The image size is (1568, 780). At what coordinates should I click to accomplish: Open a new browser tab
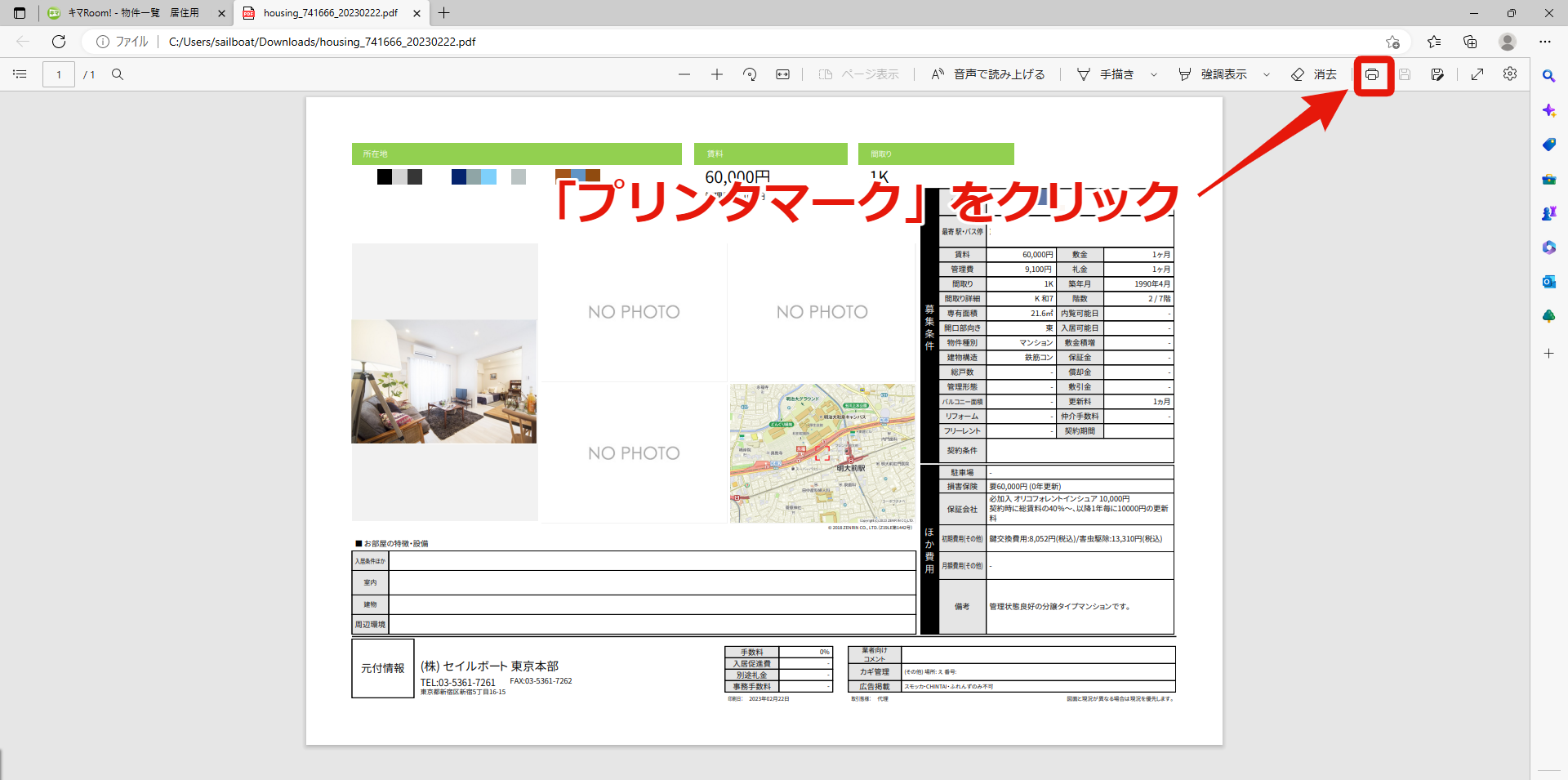pos(443,13)
